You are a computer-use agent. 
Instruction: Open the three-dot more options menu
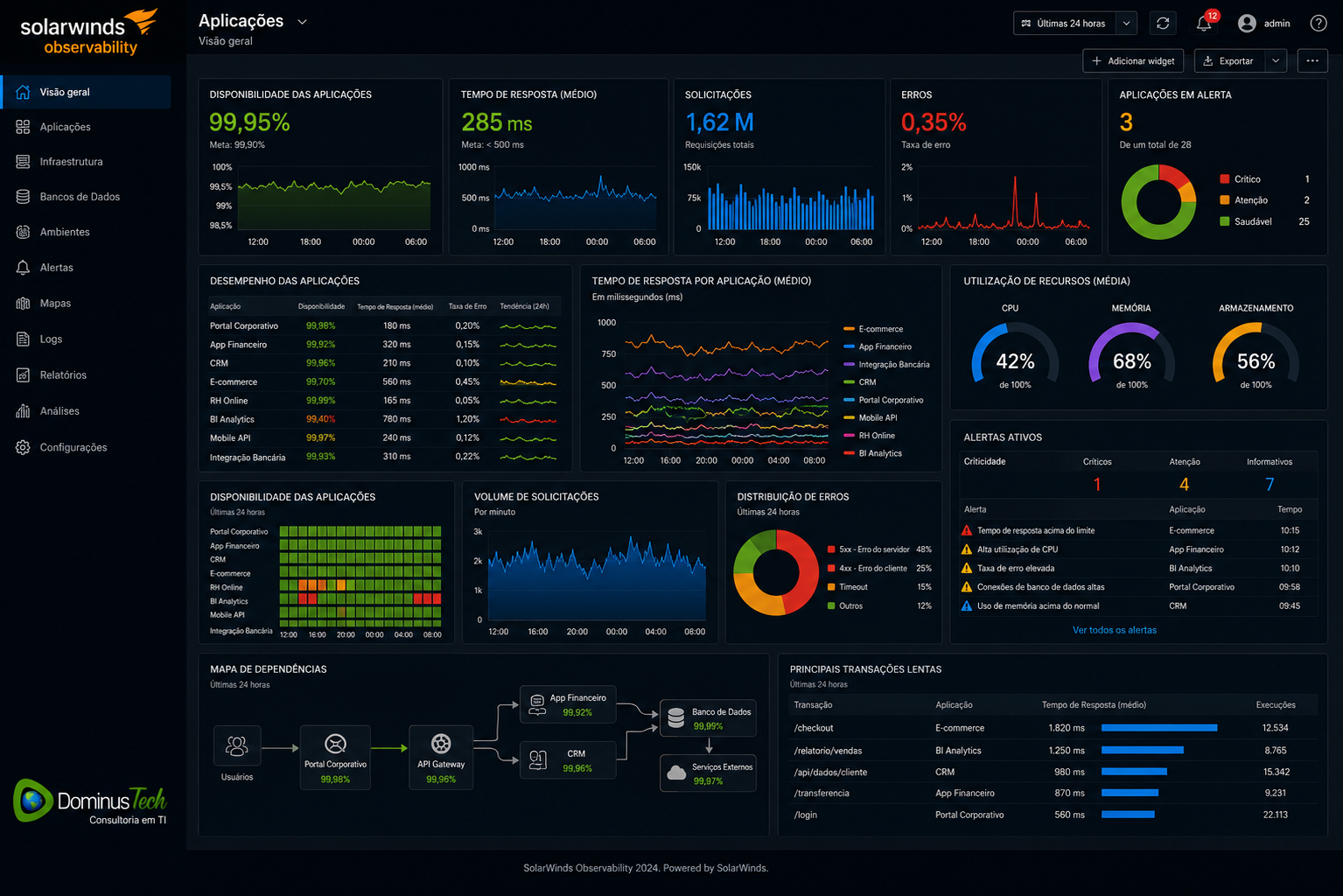[x=1312, y=60]
